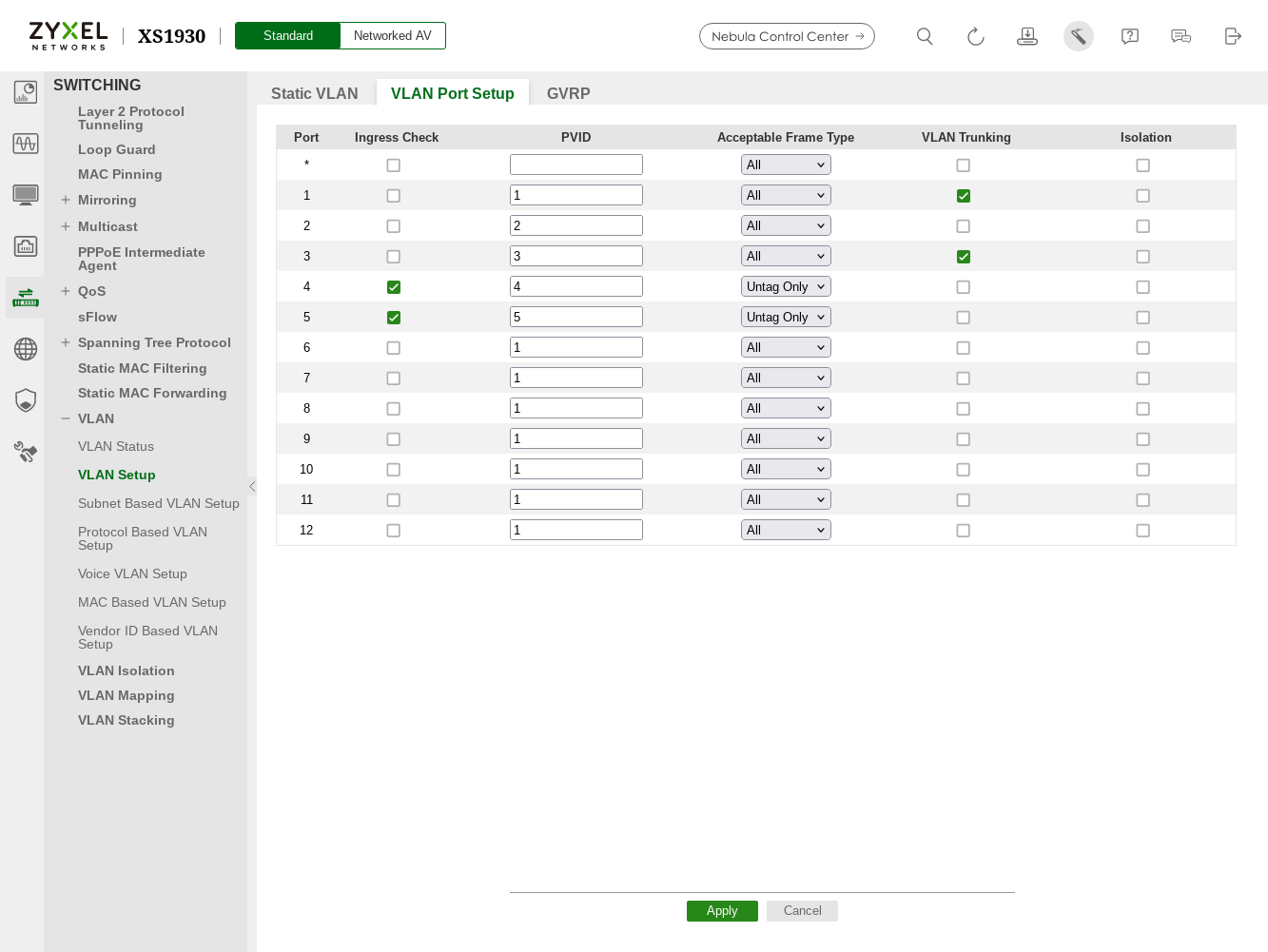Click the save configuration icon
This screenshot has width=1268, height=952.
point(1026,35)
